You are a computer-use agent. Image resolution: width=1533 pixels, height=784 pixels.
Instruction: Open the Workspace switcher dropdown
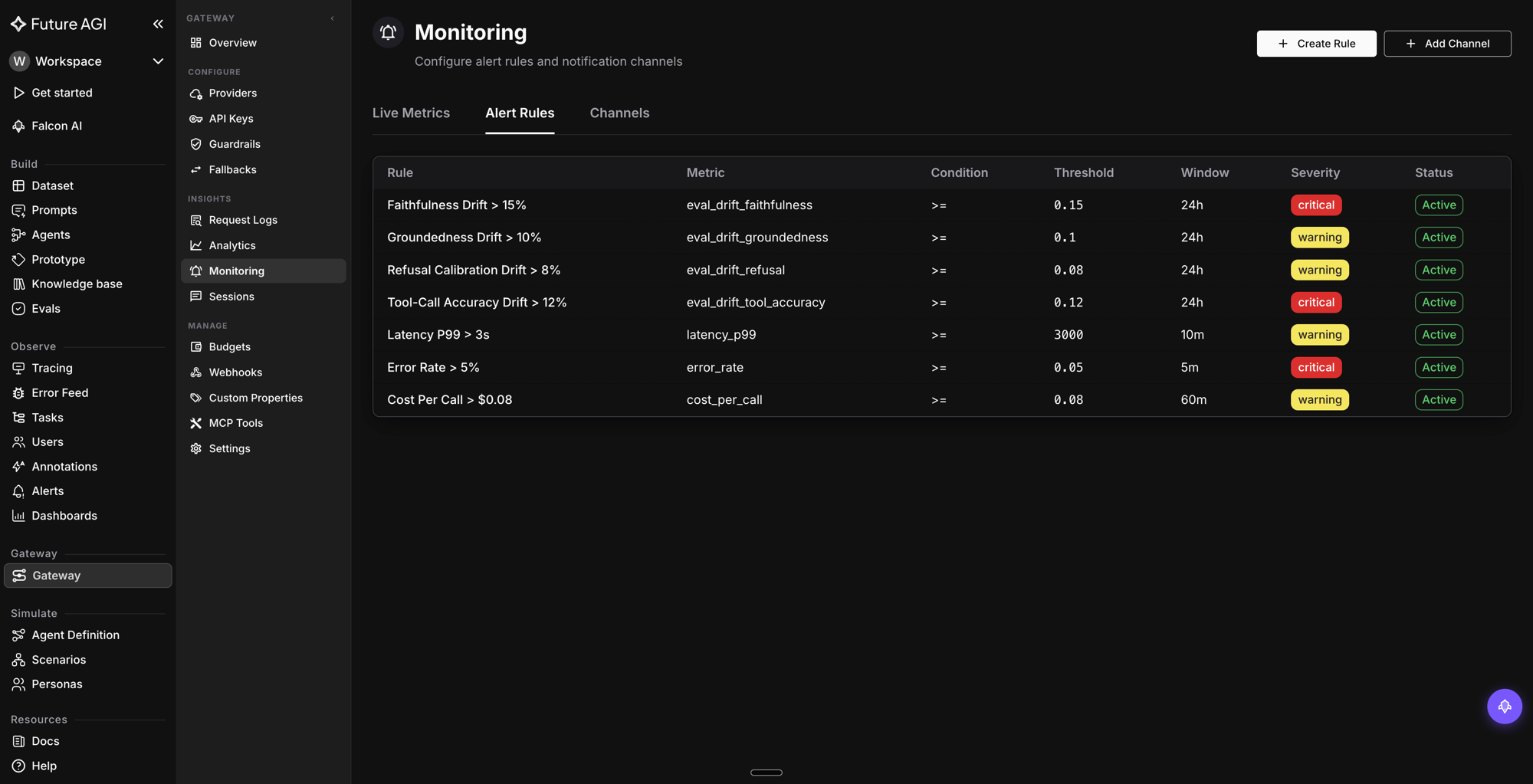pyautogui.click(x=87, y=61)
